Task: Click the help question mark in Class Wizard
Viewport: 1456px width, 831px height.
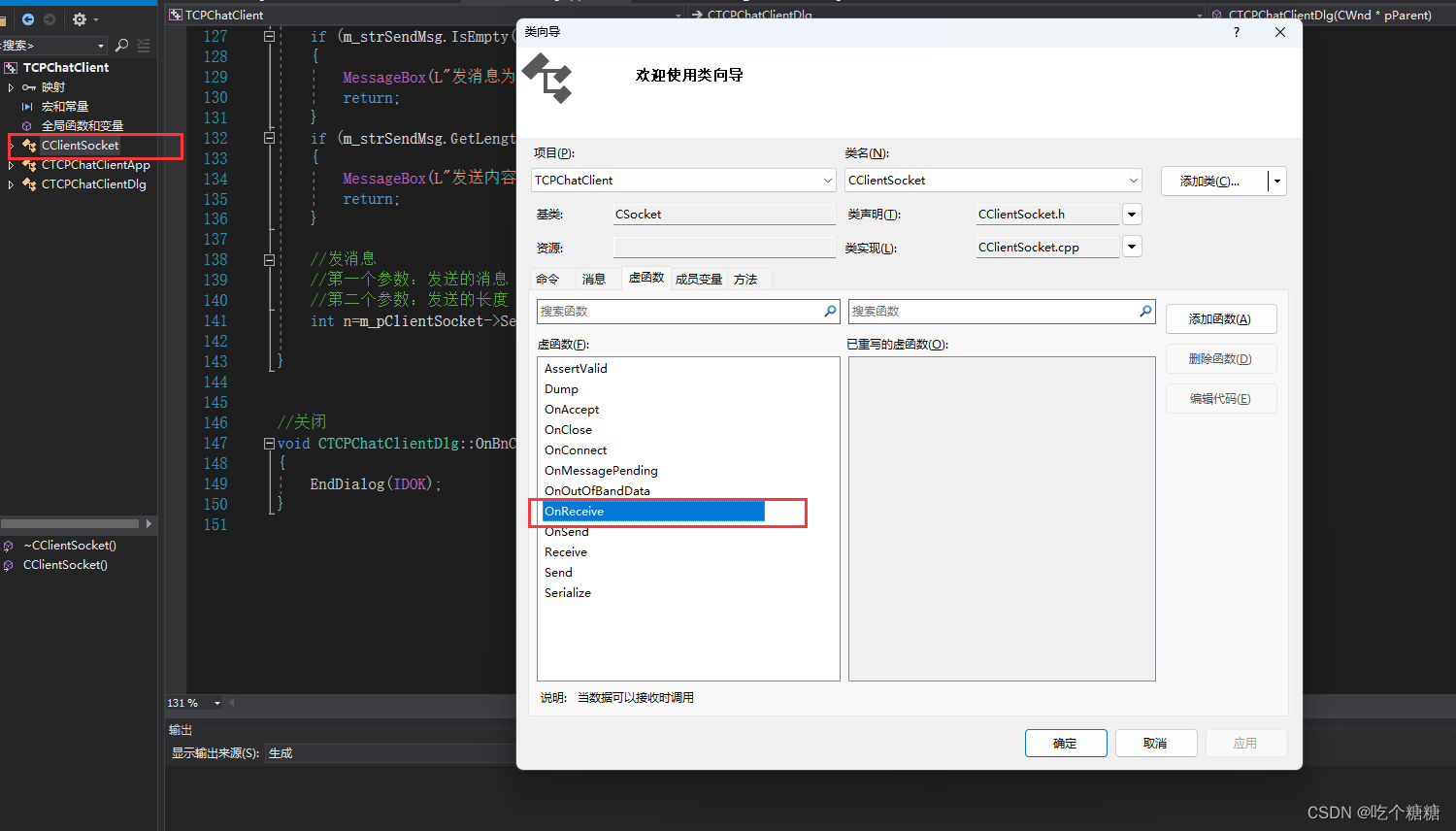Action: pyautogui.click(x=1236, y=32)
